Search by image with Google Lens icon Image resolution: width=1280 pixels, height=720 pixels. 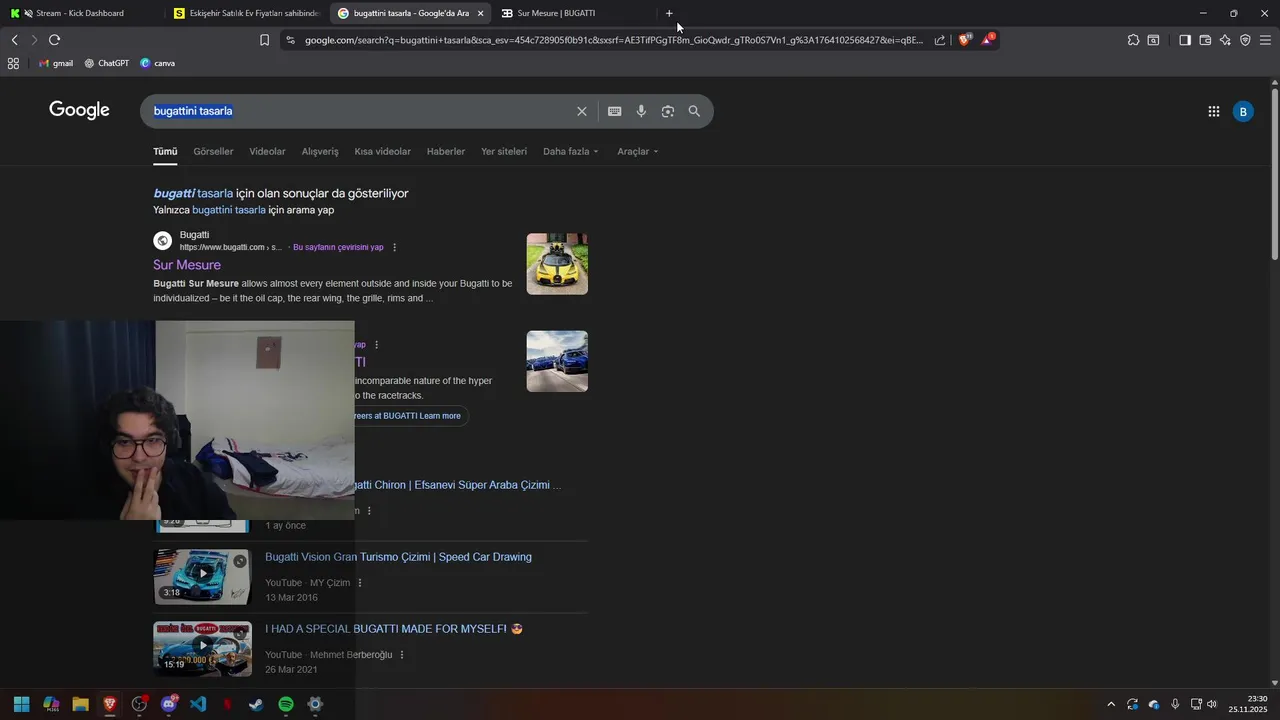668,111
